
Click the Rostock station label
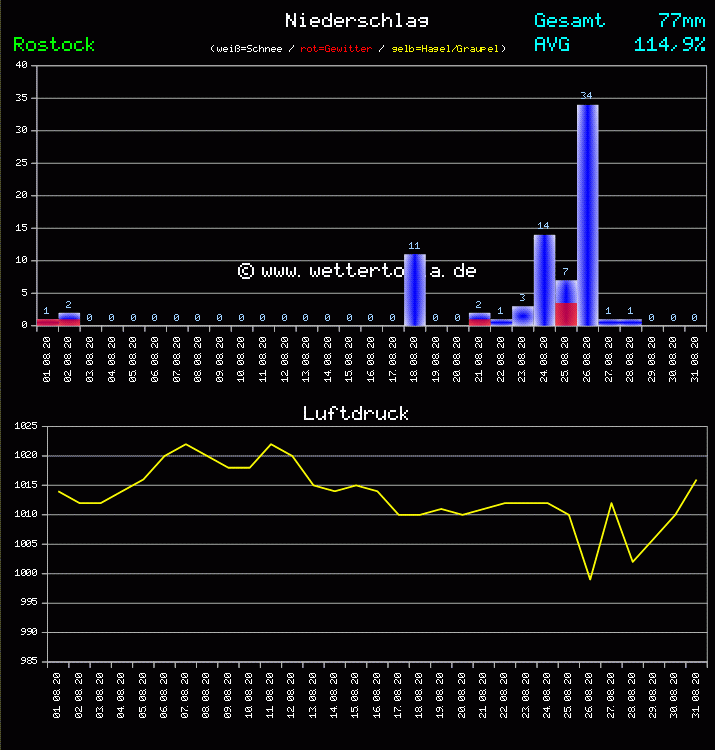(54, 44)
